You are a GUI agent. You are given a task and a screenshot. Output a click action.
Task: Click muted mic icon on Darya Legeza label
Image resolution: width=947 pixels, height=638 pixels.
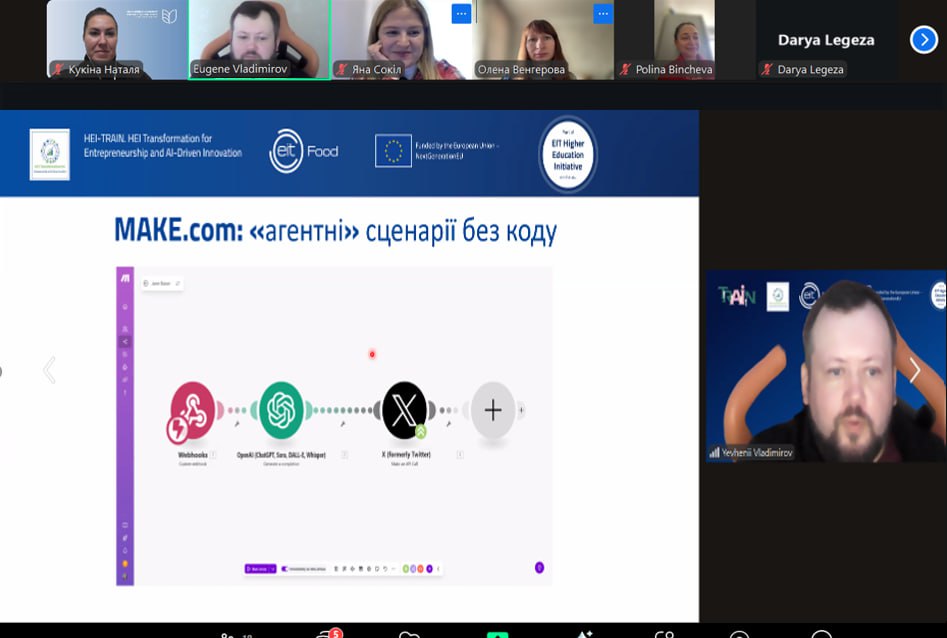pyautogui.click(x=767, y=69)
